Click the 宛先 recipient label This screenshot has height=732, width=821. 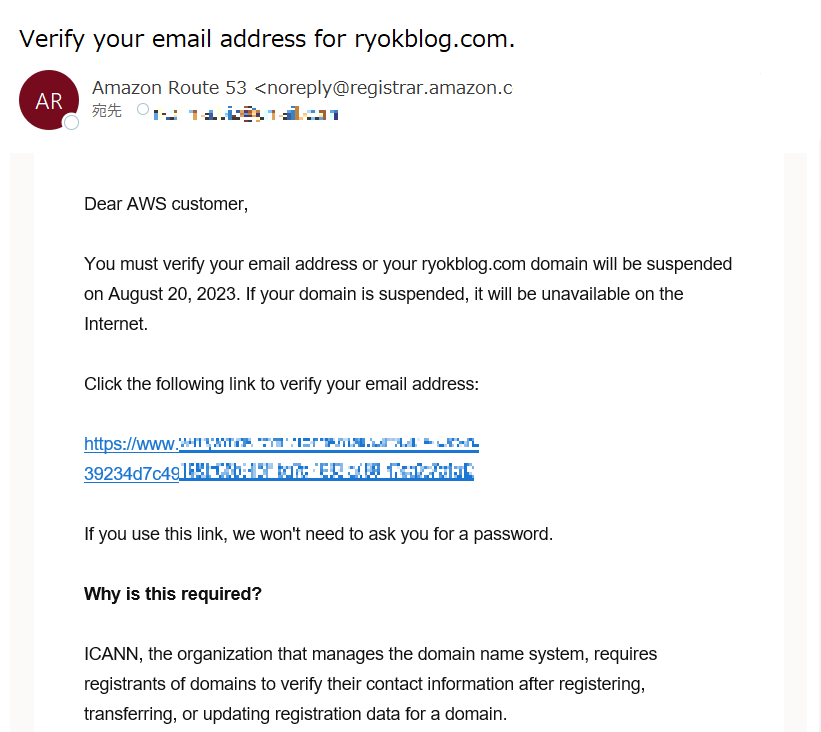107,110
